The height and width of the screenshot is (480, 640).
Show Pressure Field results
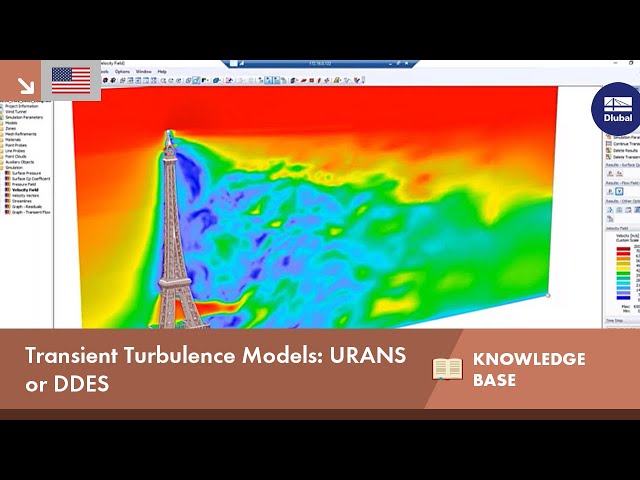[x=24, y=184]
